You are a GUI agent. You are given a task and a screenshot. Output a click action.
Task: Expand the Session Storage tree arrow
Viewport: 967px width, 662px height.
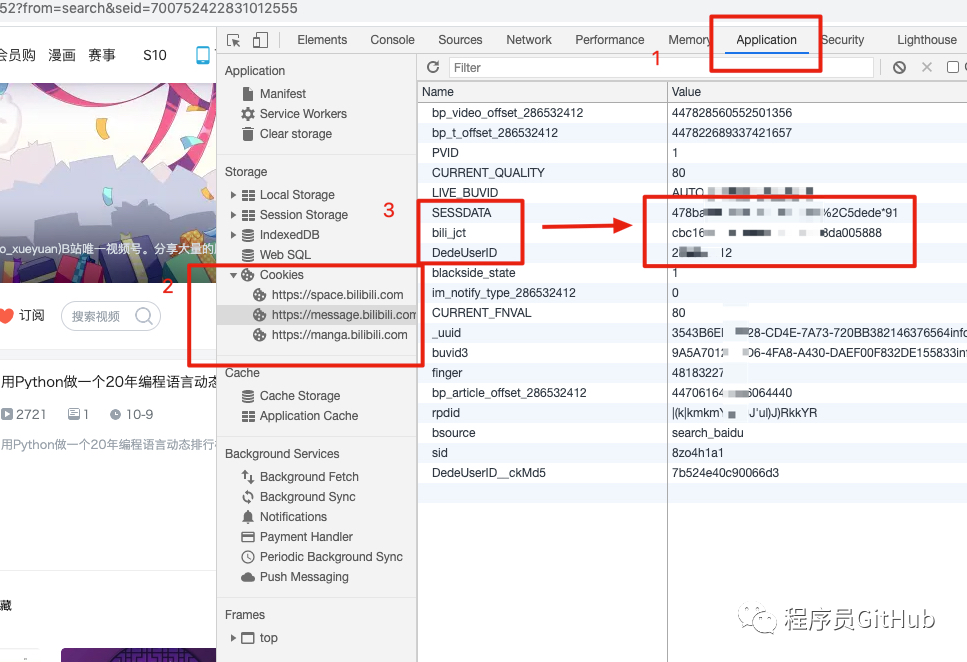233,215
